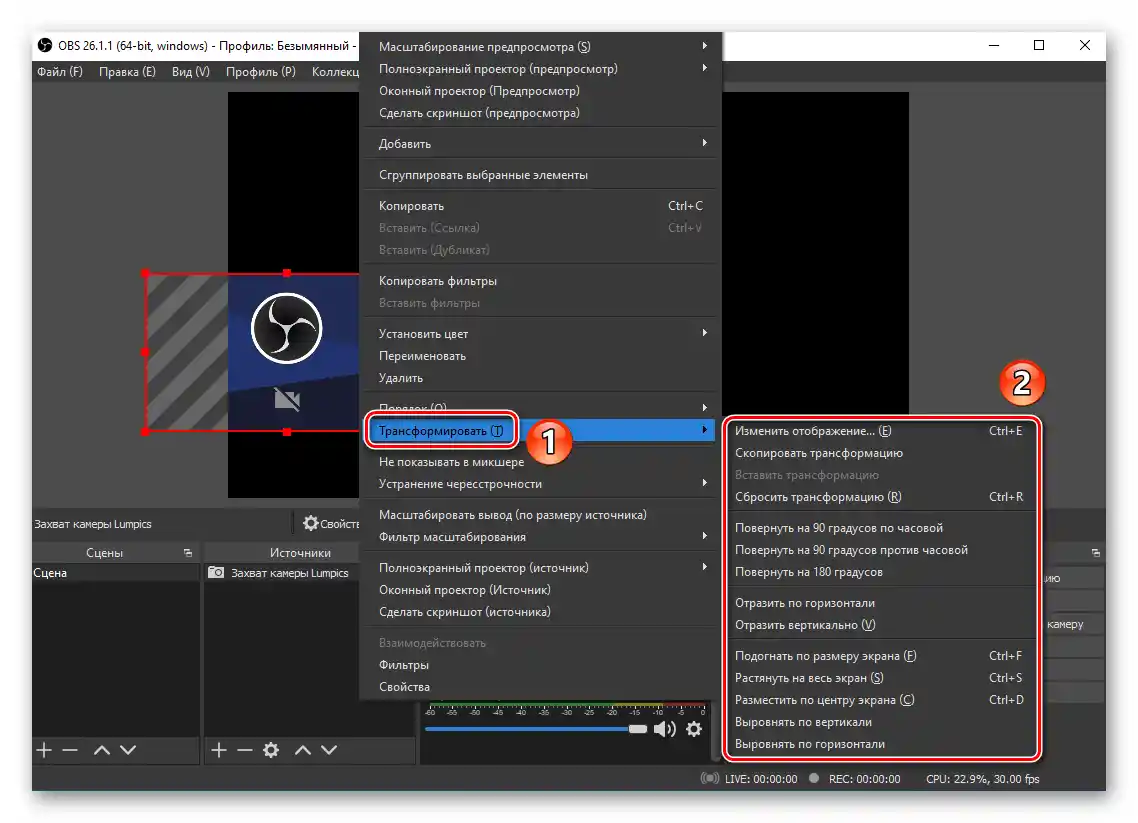Select Повернуть на 90 градусов против часовой

point(881,550)
